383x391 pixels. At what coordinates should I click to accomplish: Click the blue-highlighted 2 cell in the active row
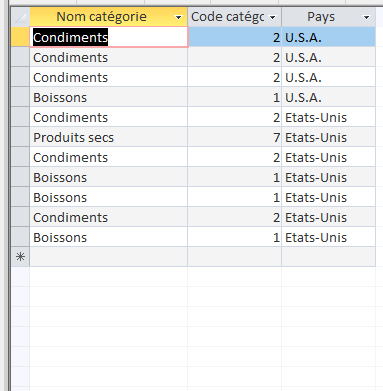[x=235, y=37]
